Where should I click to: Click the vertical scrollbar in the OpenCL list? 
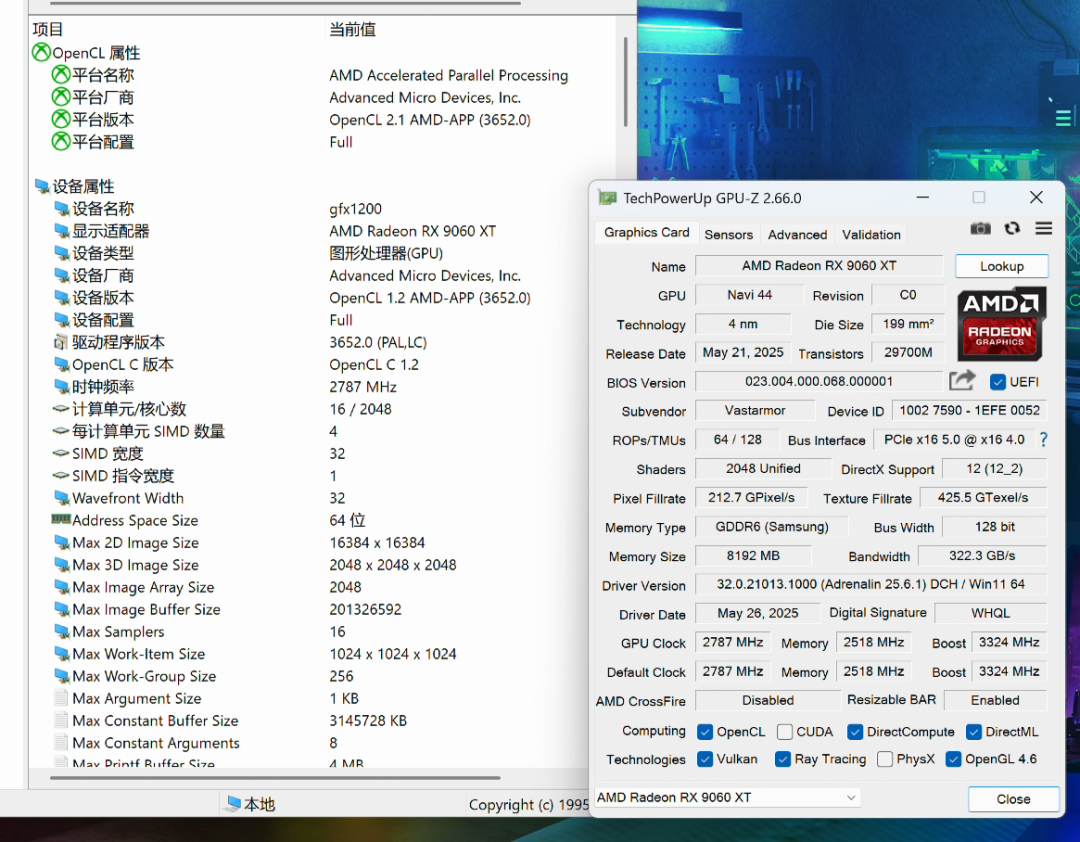[625, 83]
